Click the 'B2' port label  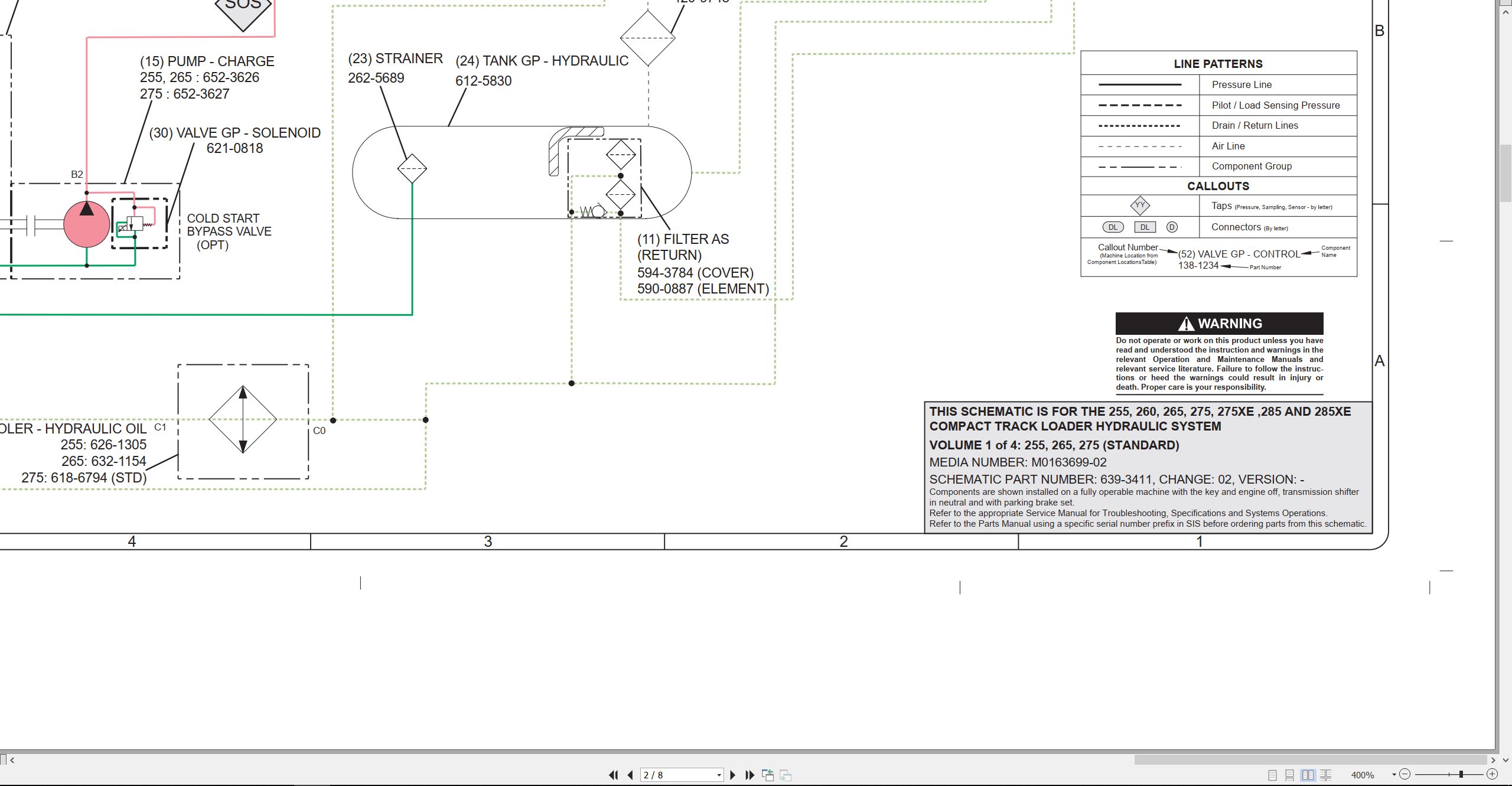click(77, 174)
